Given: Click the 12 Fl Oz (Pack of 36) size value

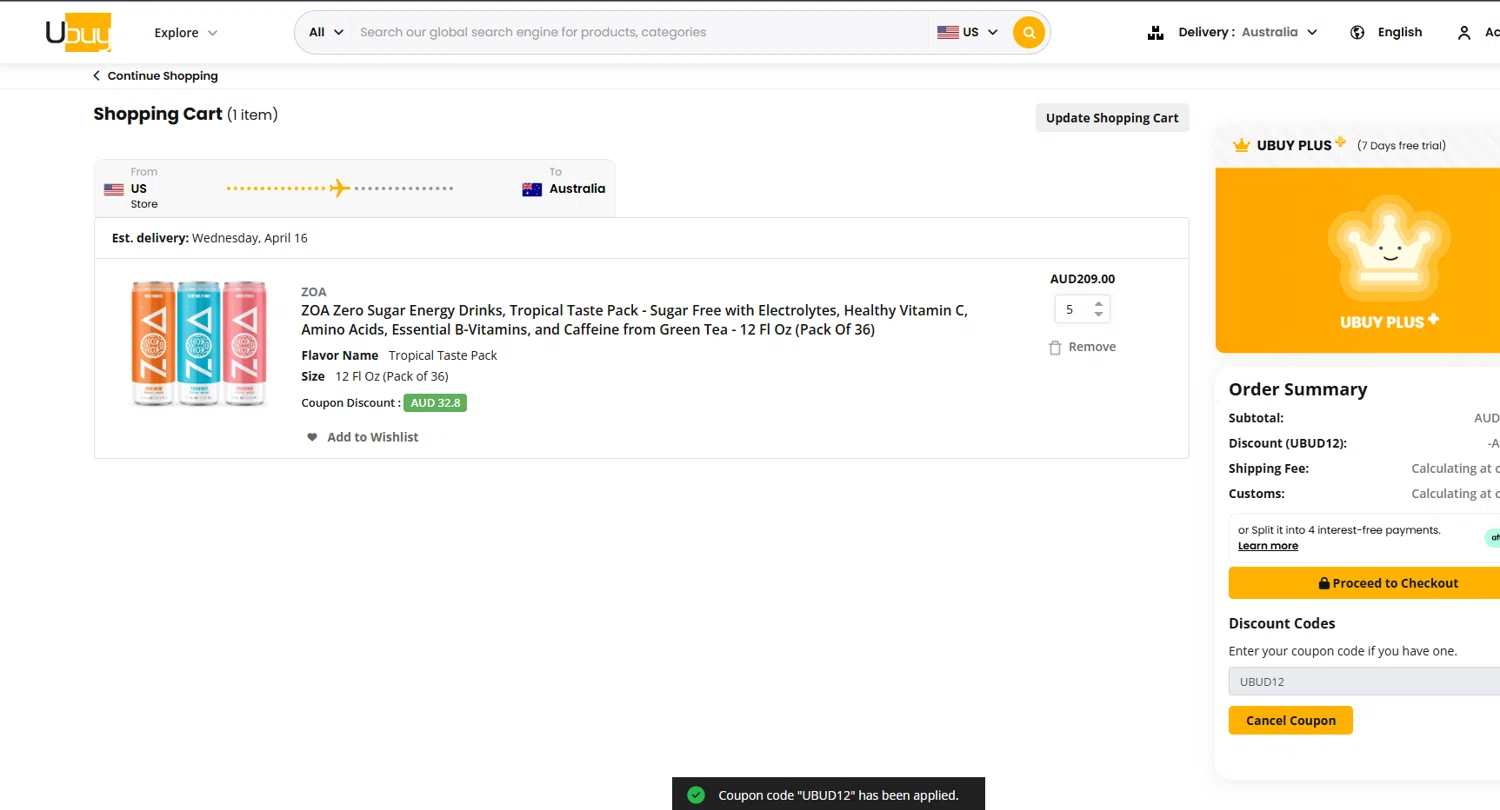Looking at the screenshot, I should 391,376.
